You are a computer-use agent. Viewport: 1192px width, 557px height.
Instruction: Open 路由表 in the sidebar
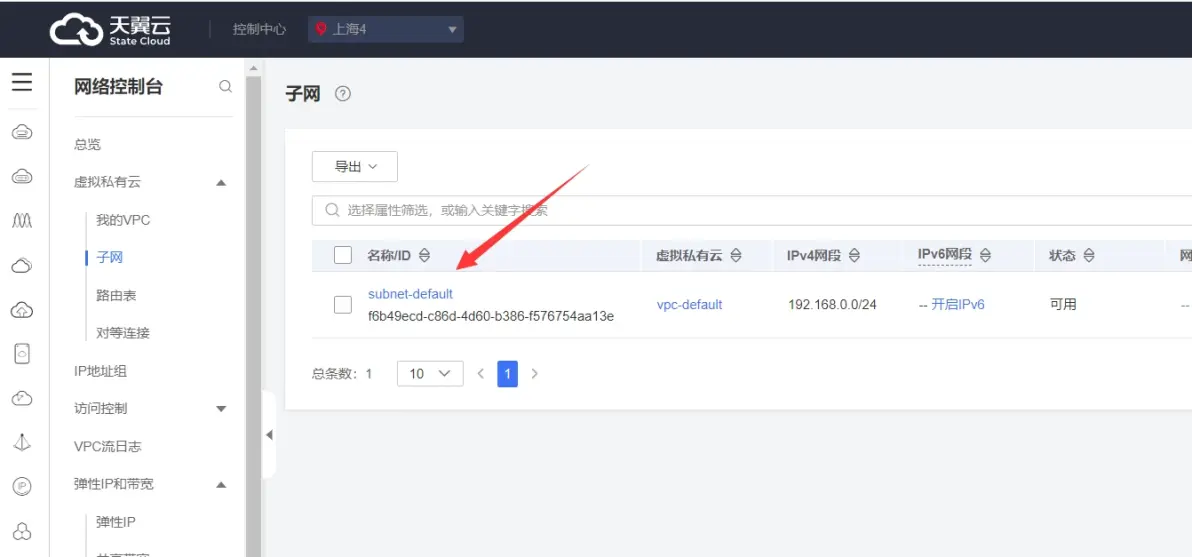click(x=116, y=296)
